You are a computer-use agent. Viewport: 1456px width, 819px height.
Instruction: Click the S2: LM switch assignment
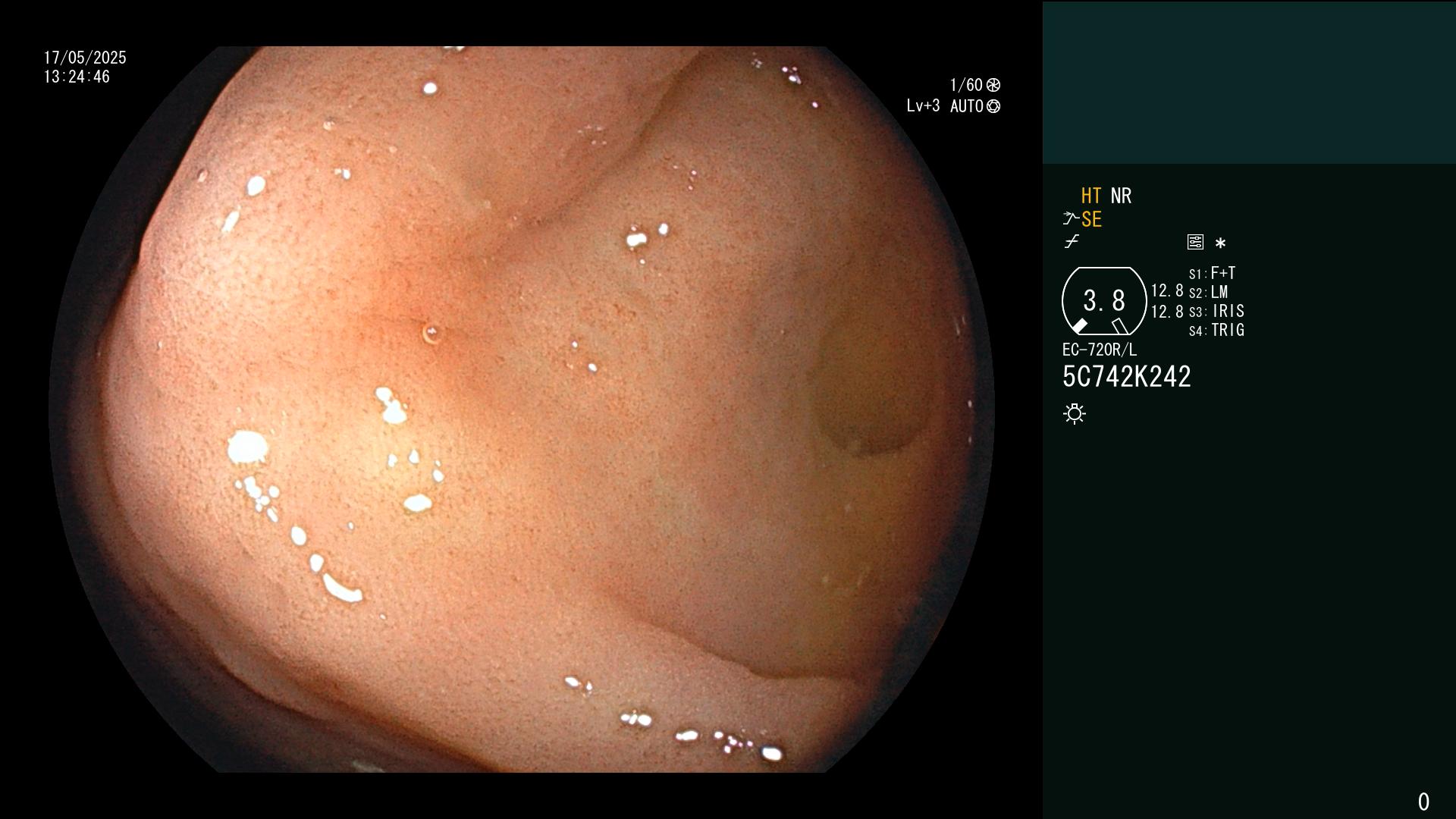point(1208,292)
